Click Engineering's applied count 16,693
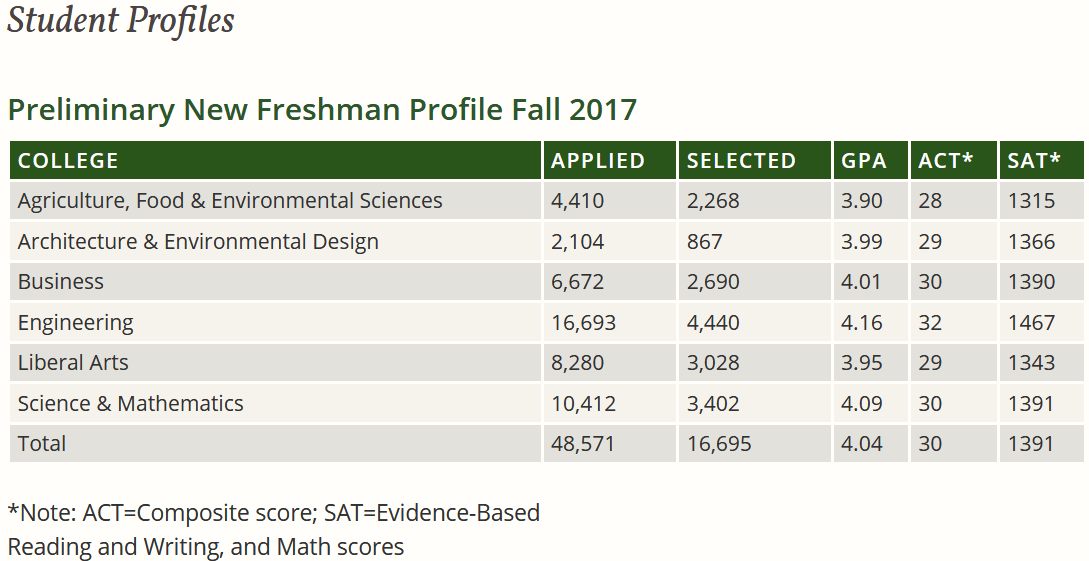This screenshot has width=1089, height=561. pyautogui.click(x=584, y=323)
